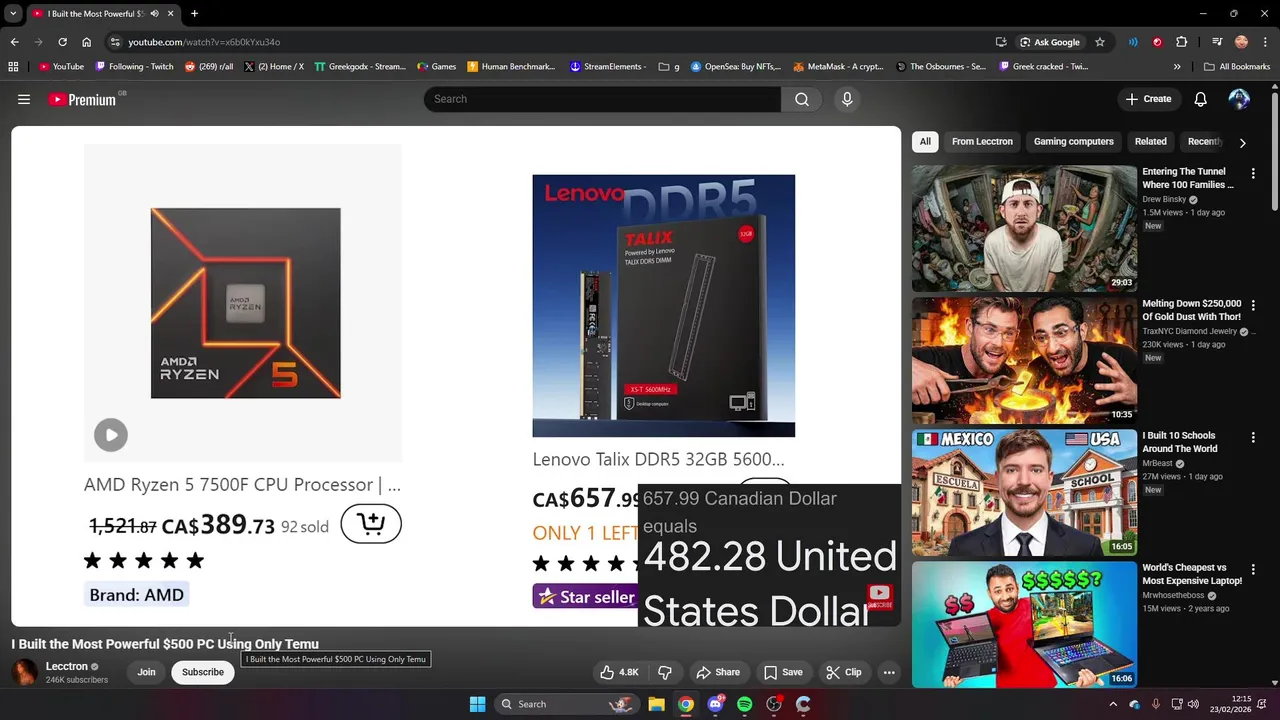Subscribe to the Lecctron channel
The image size is (1280, 720).
tap(203, 672)
